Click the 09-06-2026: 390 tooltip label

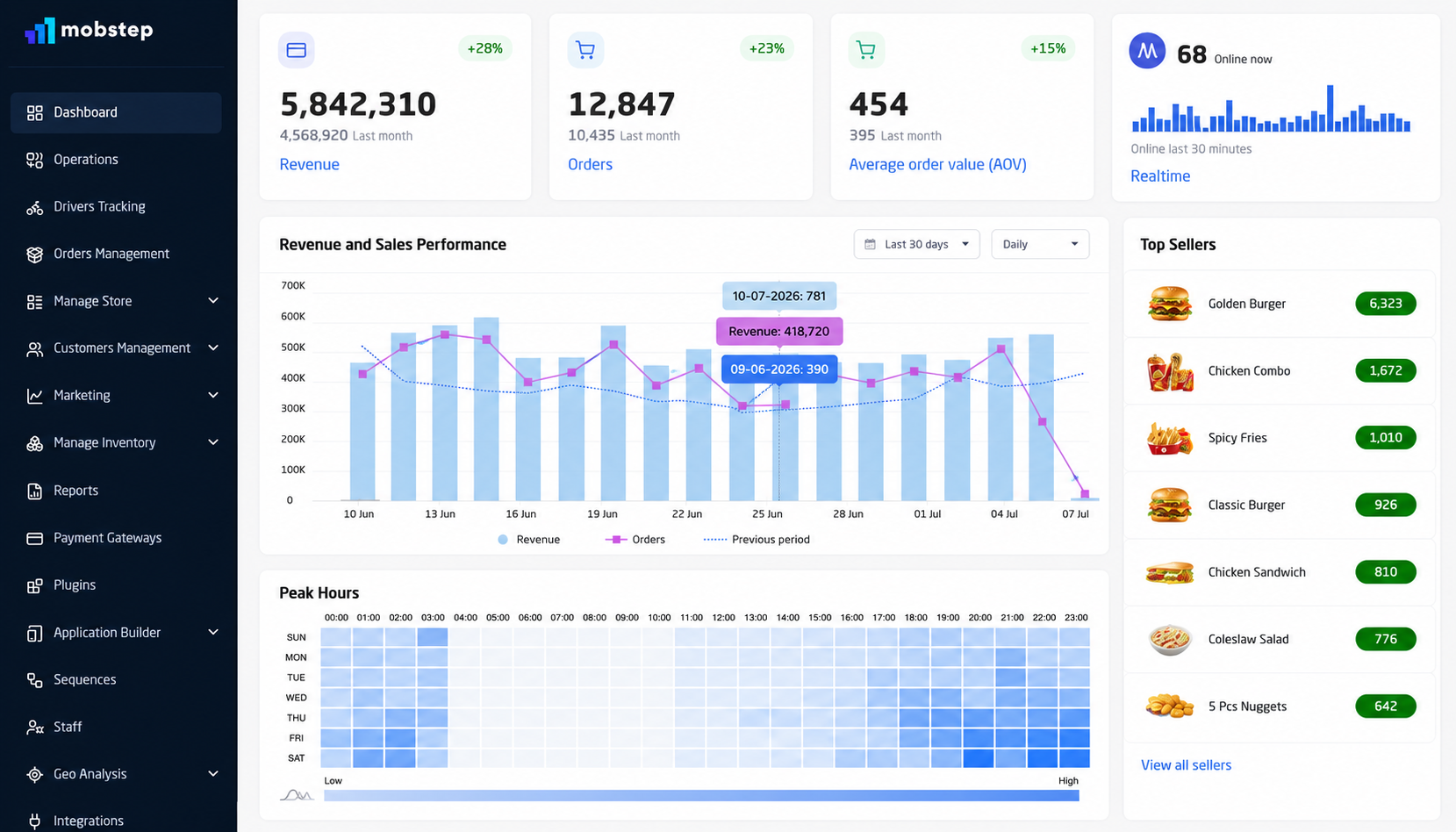778,369
